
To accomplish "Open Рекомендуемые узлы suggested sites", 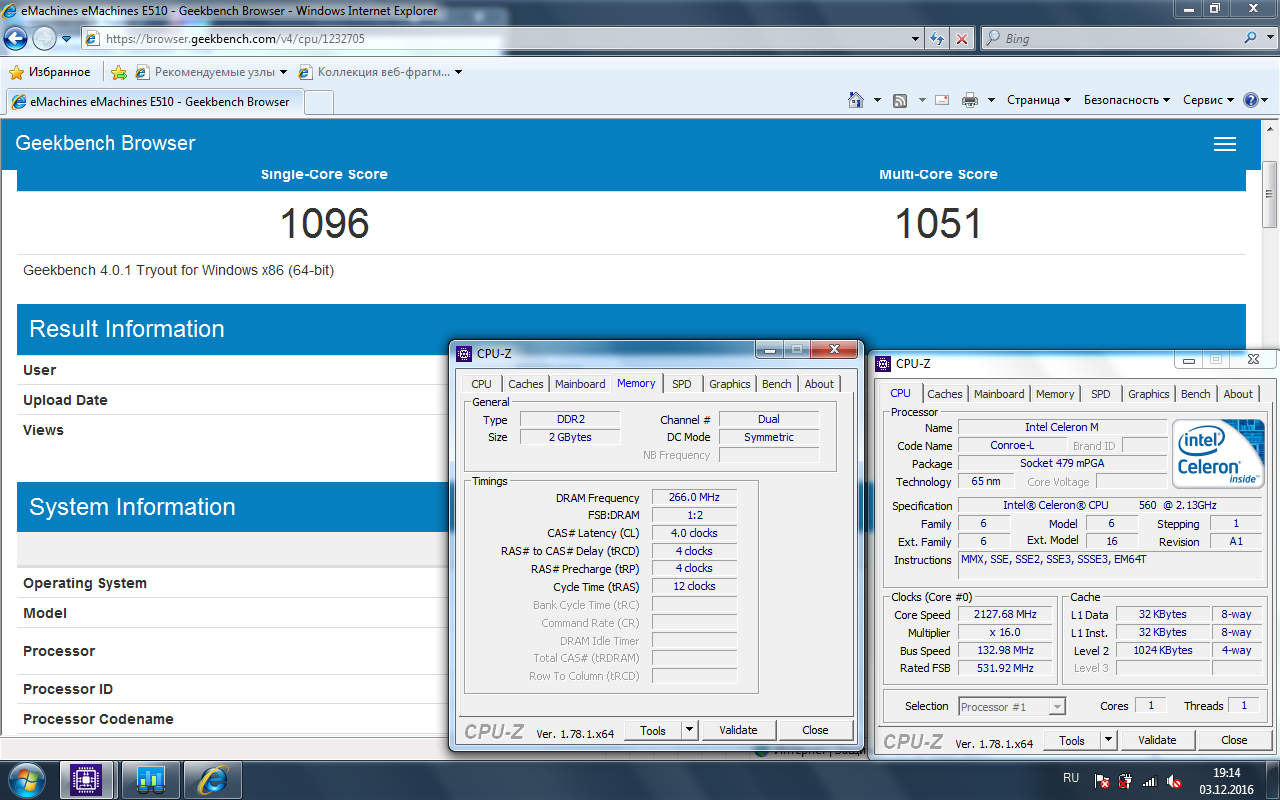I will [x=211, y=72].
